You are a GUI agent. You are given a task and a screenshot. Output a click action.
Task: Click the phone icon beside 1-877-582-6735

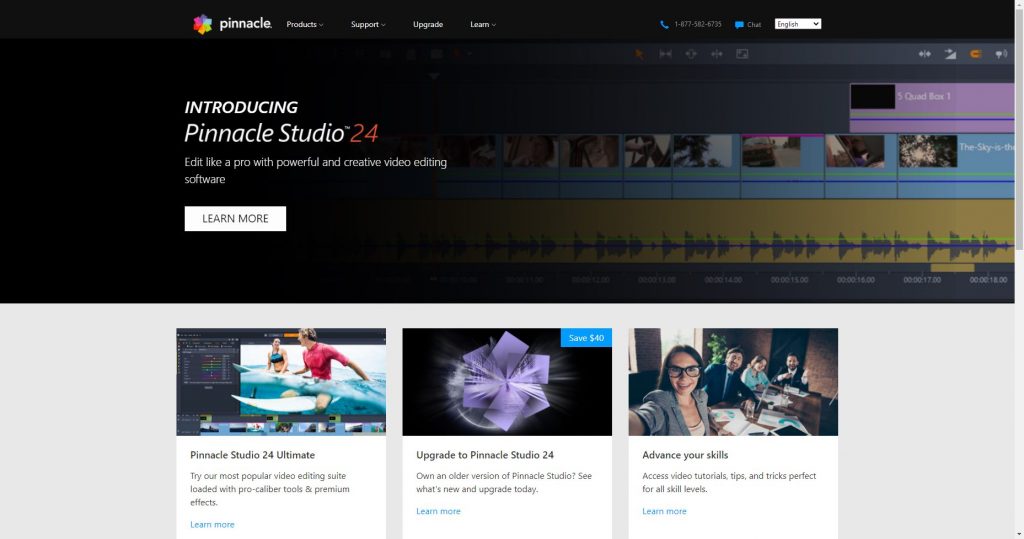click(664, 24)
